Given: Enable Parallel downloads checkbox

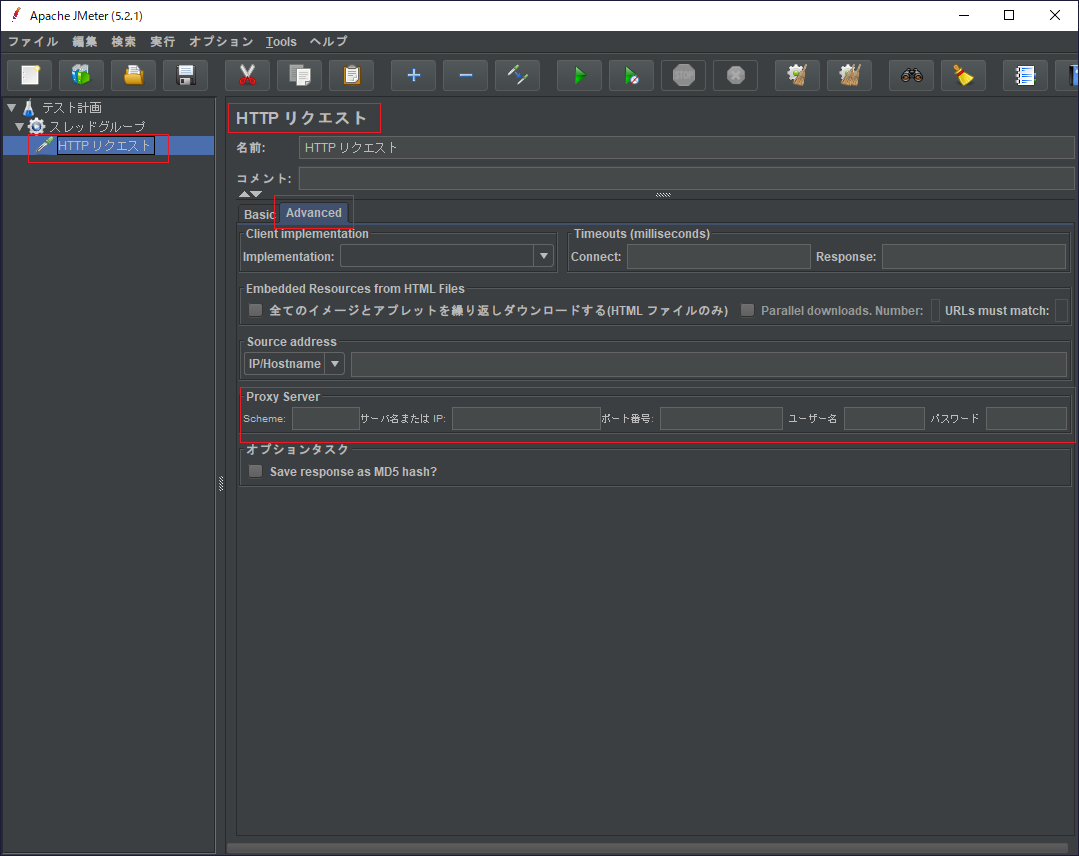Looking at the screenshot, I should [x=747, y=310].
